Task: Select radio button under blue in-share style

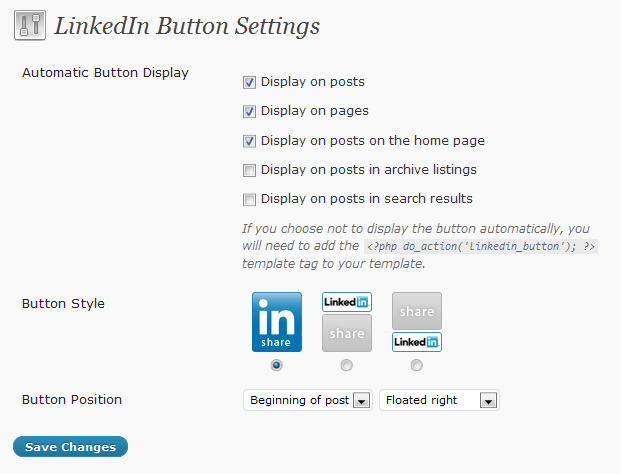Action: (x=276, y=365)
